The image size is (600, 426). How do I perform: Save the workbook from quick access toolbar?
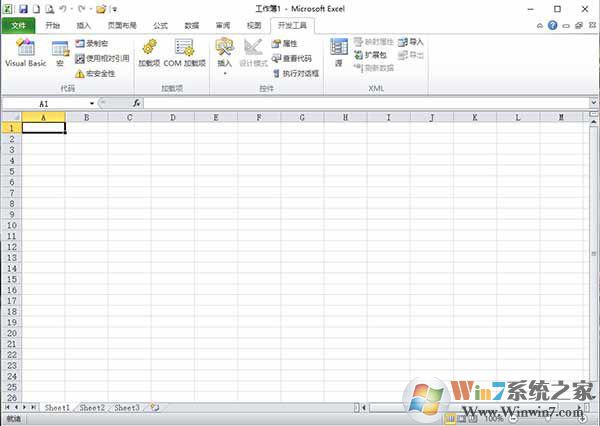[x=23, y=9]
